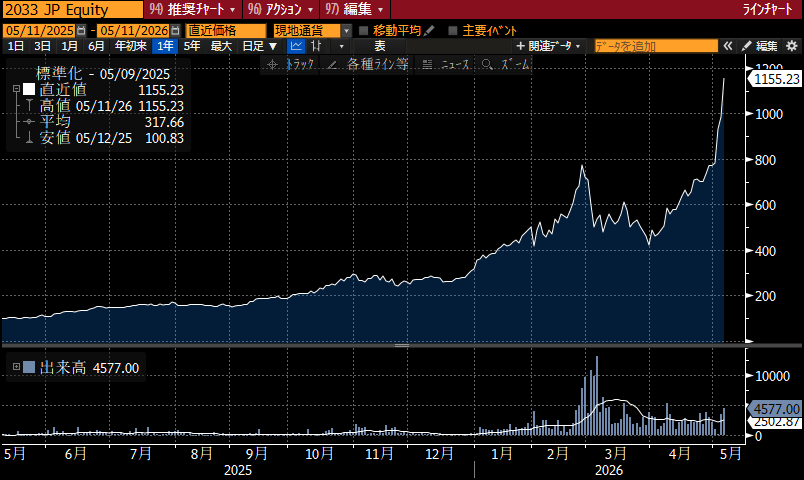The width and height of the screenshot is (804, 480).
Task: Select the 最大 range tab
Action: 221,46
